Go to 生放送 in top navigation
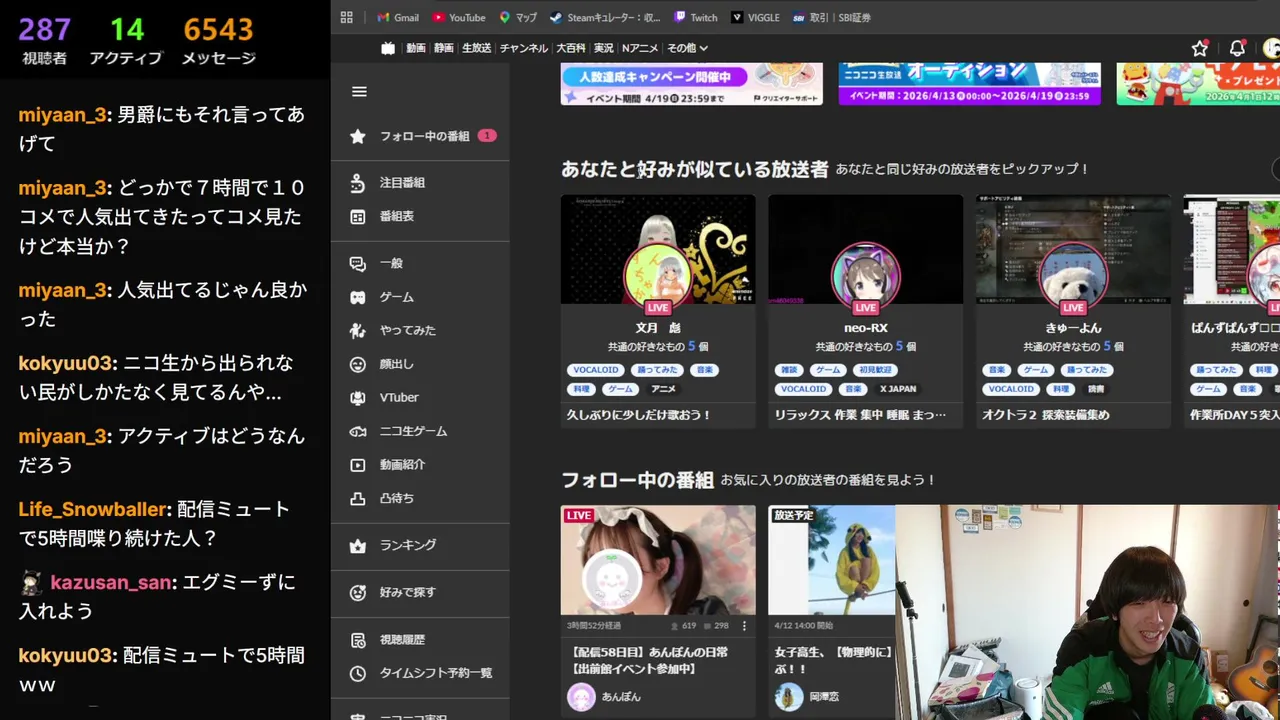This screenshot has width=1280, height=720. [x=477, y=48]
